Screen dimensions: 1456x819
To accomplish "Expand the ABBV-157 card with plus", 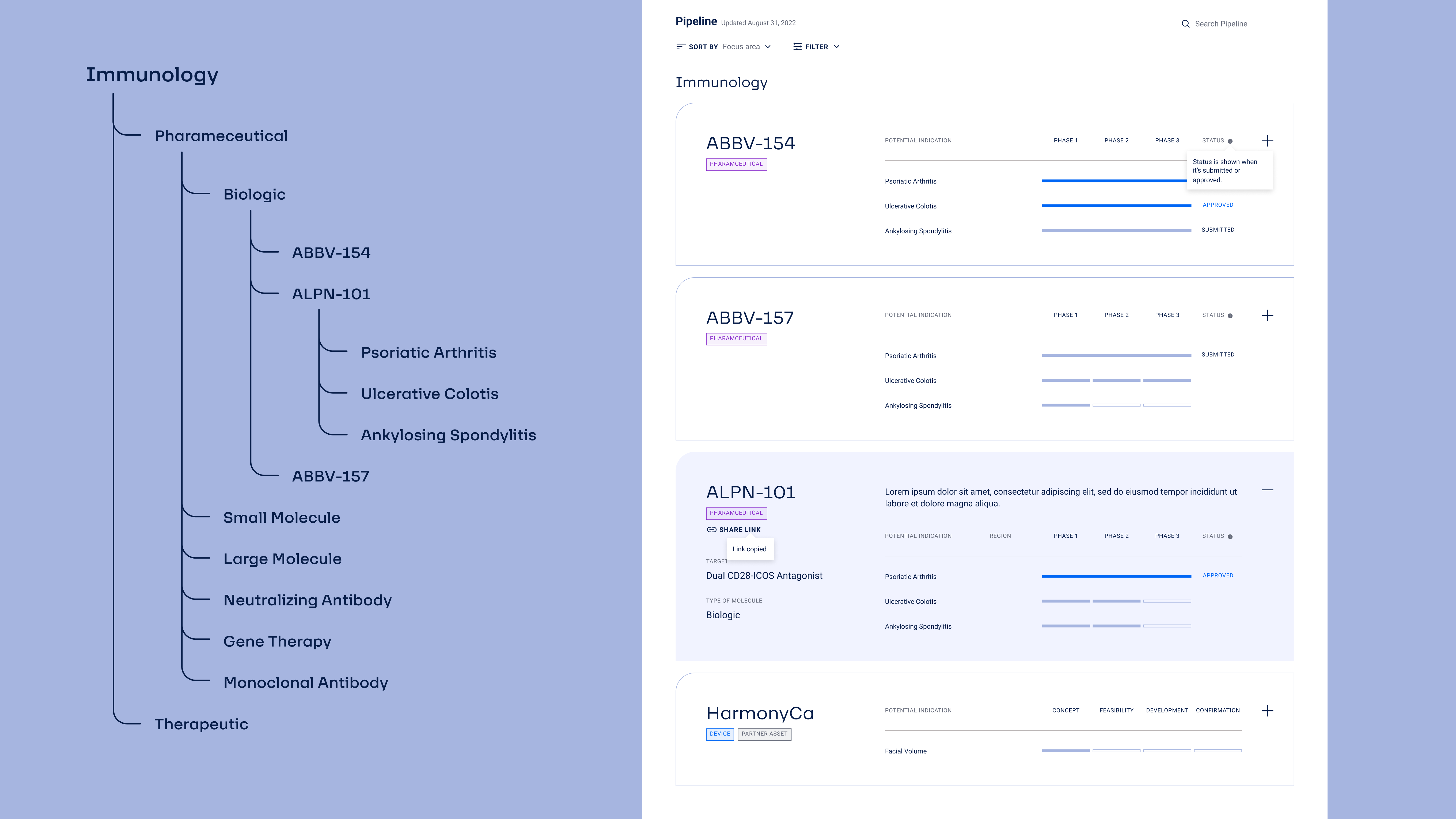I will pos(1267,315).
